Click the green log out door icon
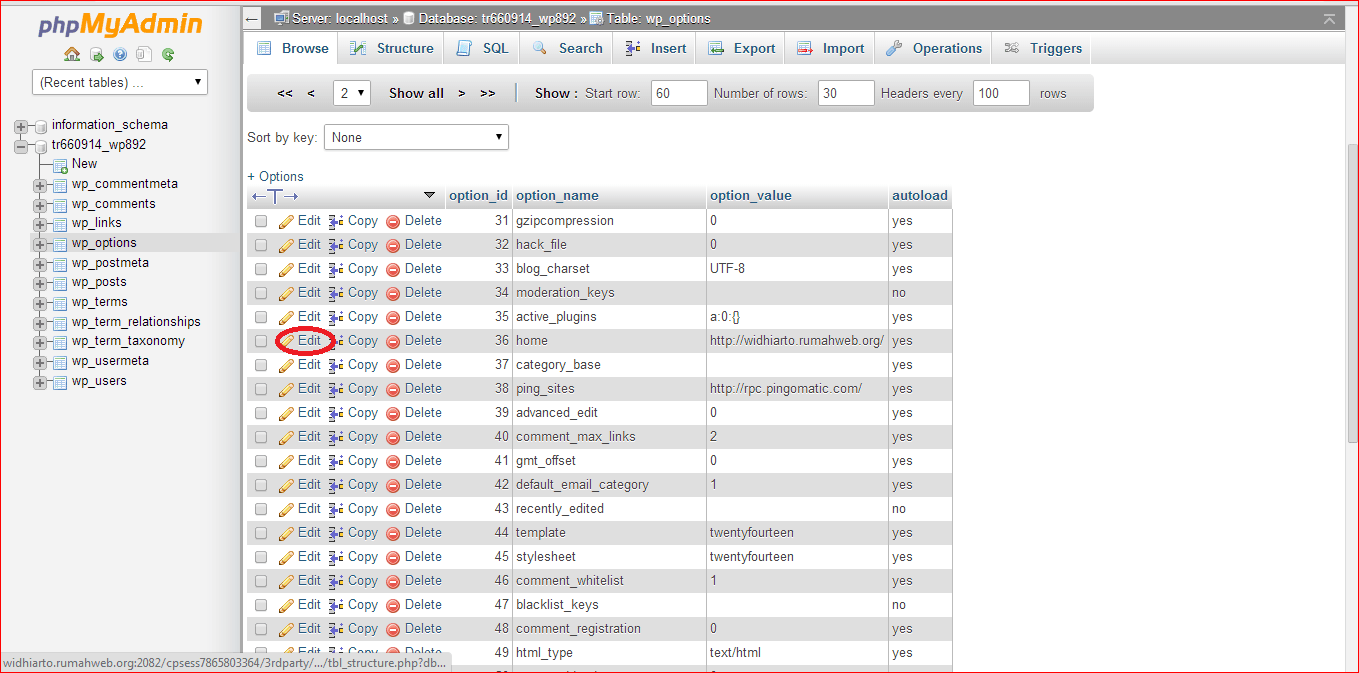The image size is (1359, 673). [96, 55]
